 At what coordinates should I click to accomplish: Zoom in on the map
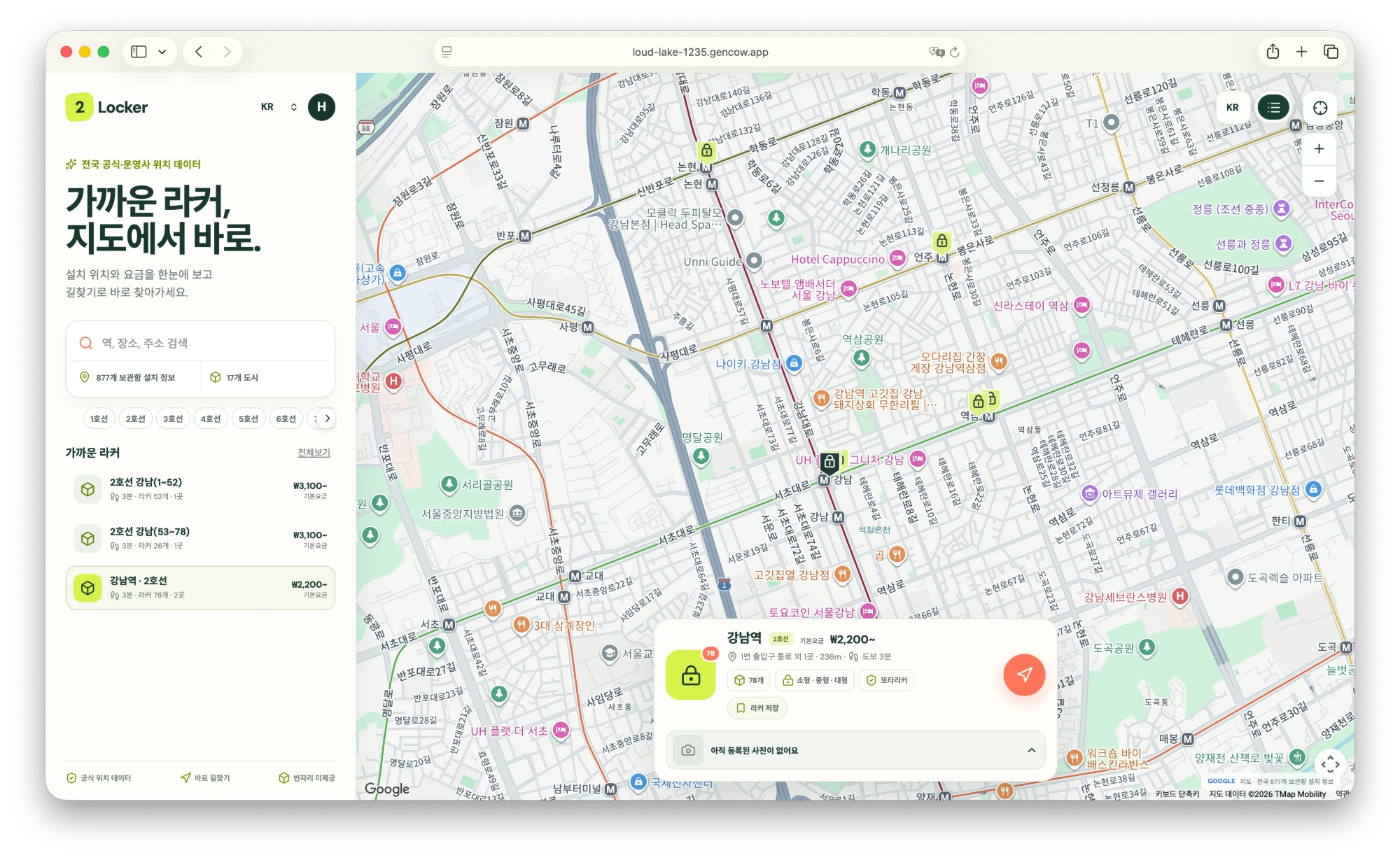[x=1319, y=149]
